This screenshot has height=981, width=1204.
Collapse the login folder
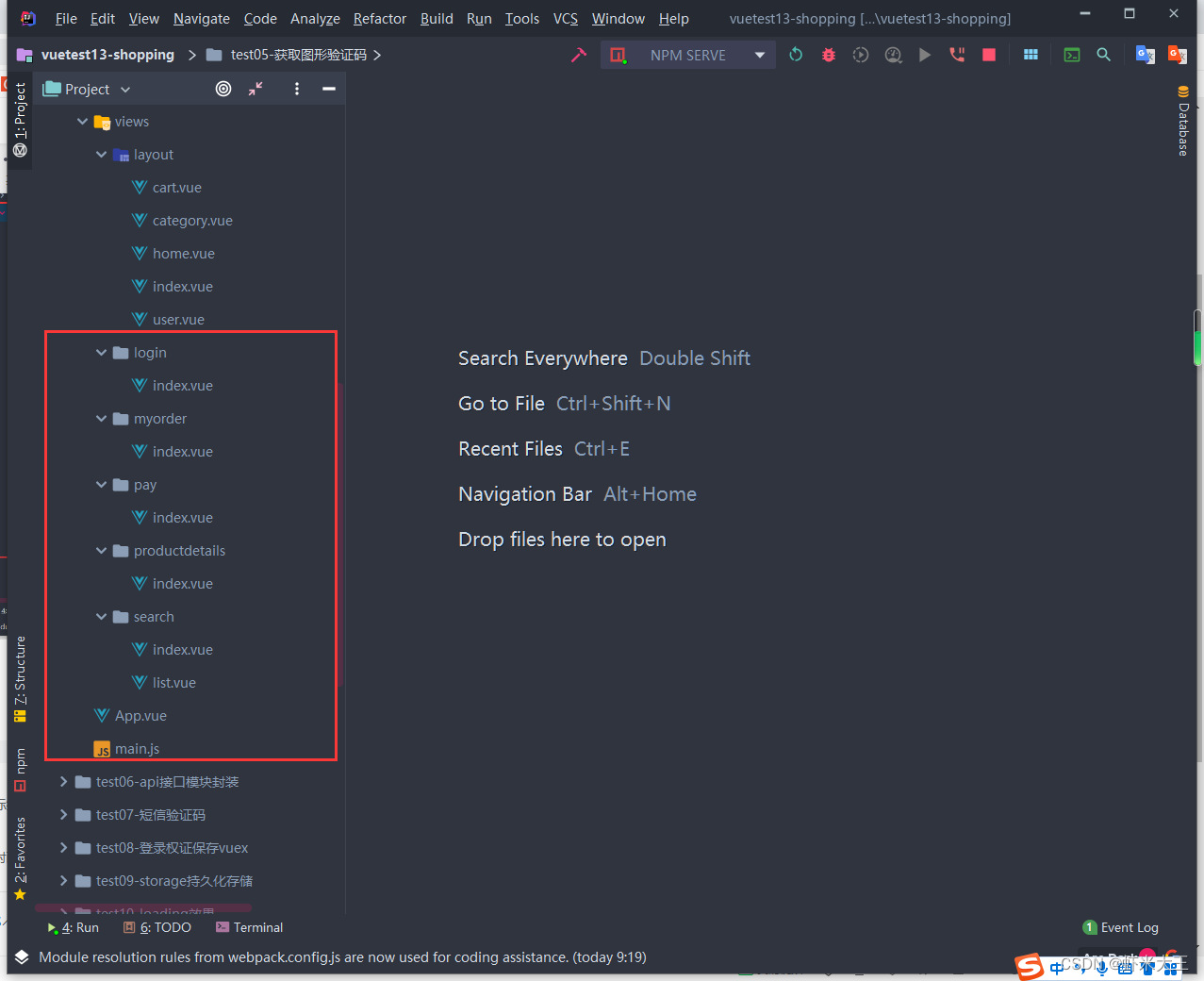101,352
